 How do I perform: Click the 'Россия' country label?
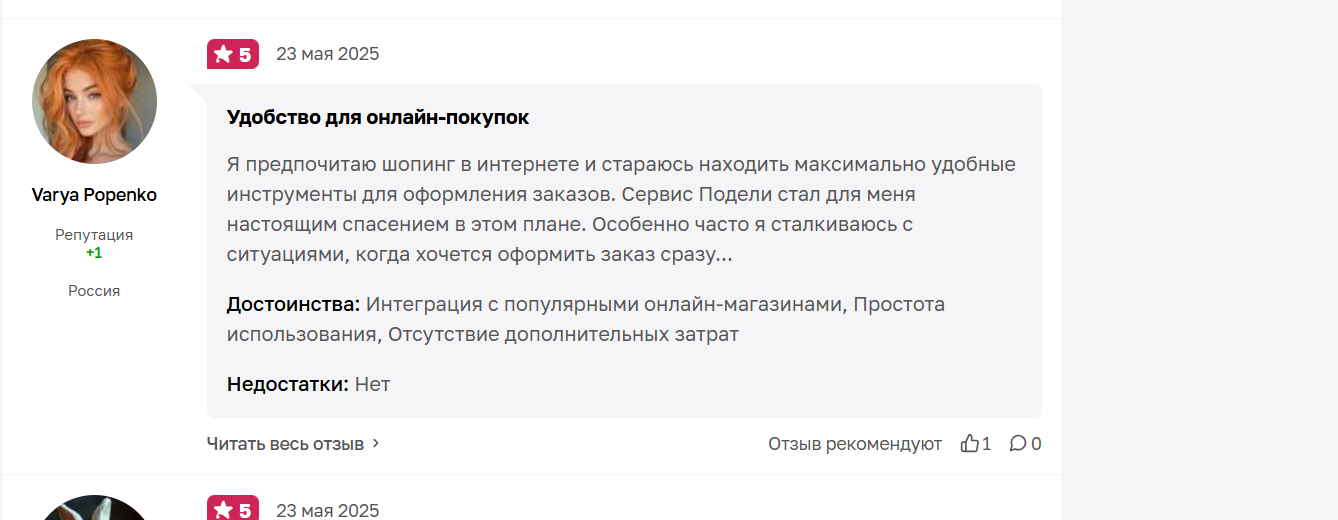pos(94,291)
